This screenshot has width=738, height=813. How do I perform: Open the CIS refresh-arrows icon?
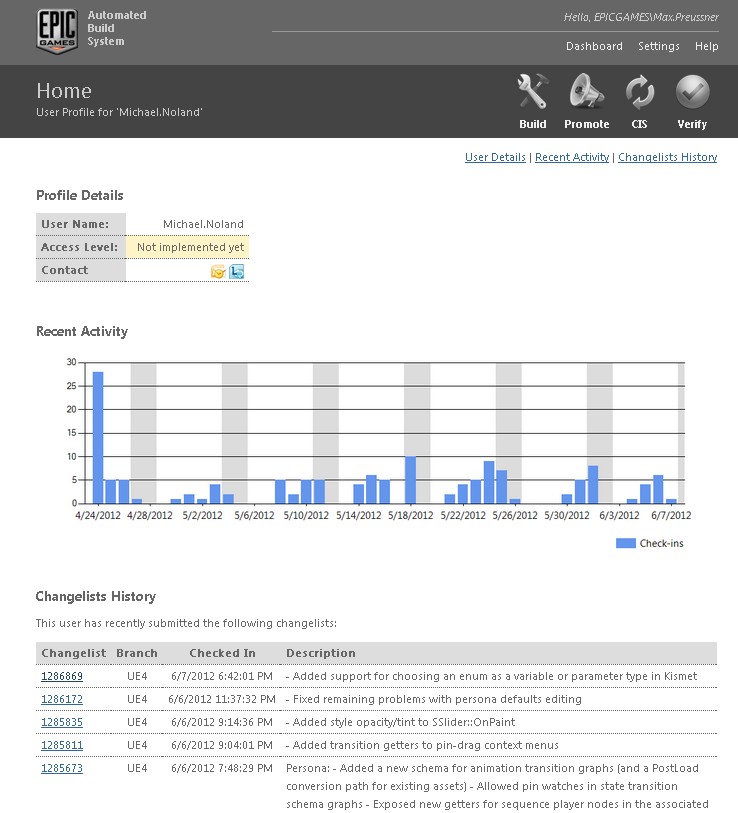click(x=639, y=92)
